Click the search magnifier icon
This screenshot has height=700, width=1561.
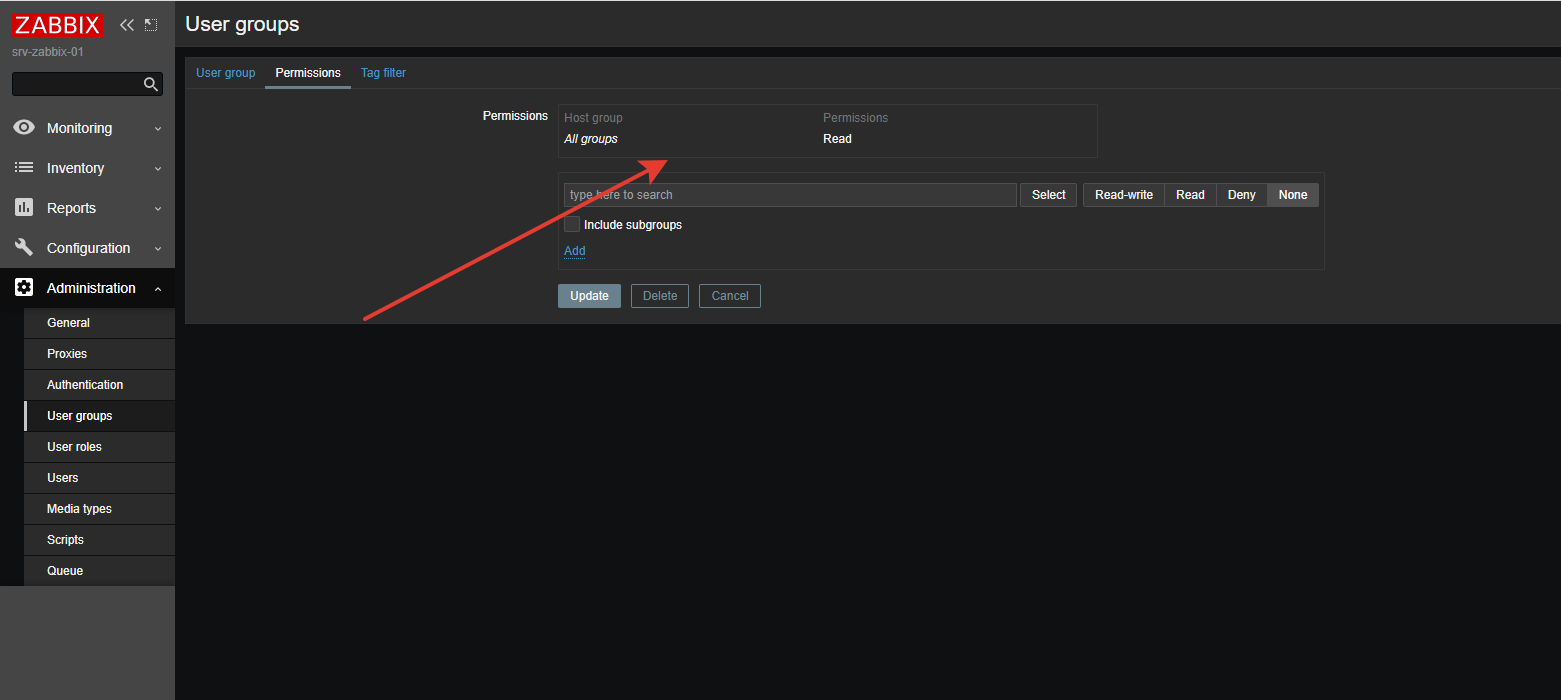click(x=151, y=84)
